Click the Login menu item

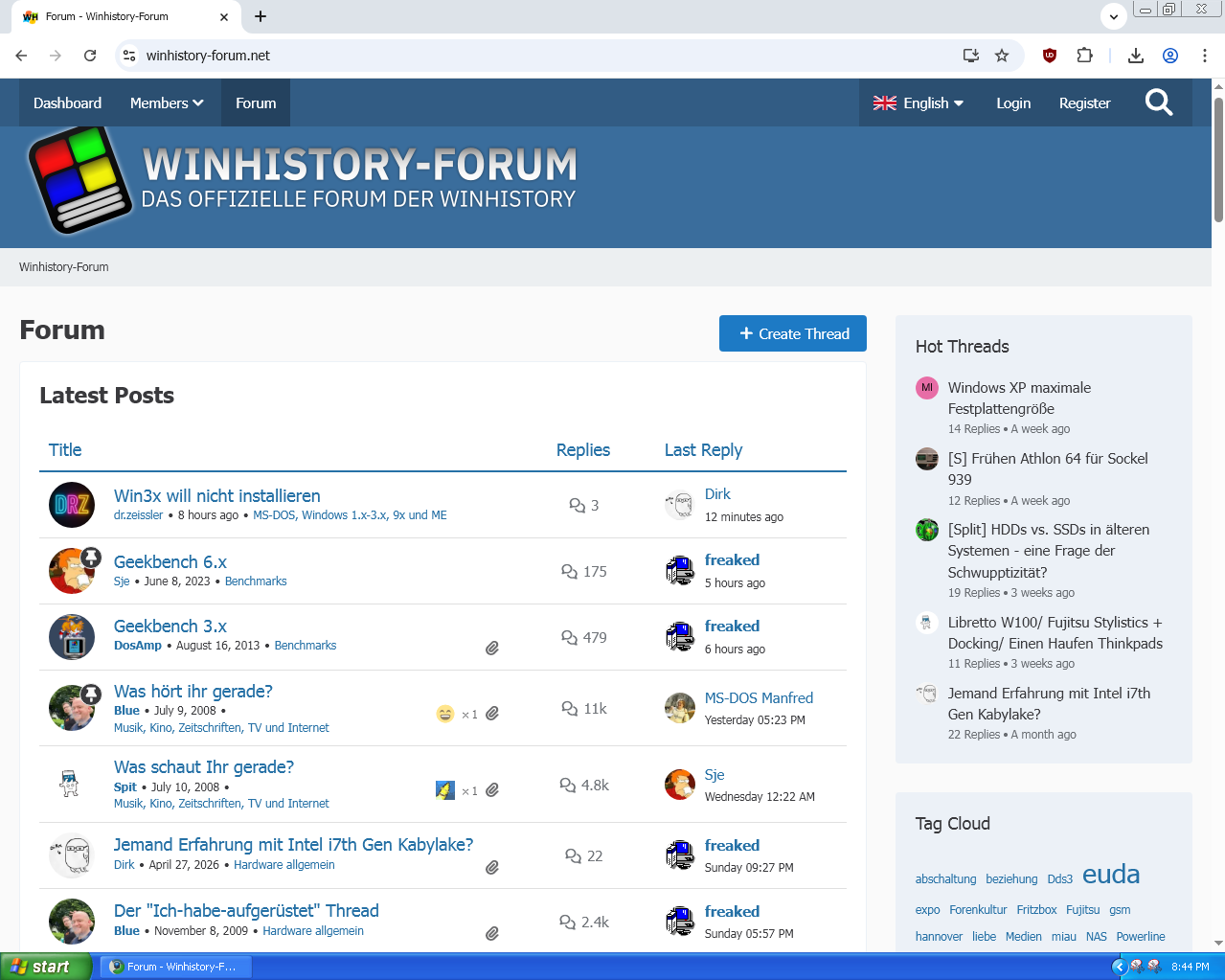click(x=1013, y=103)
